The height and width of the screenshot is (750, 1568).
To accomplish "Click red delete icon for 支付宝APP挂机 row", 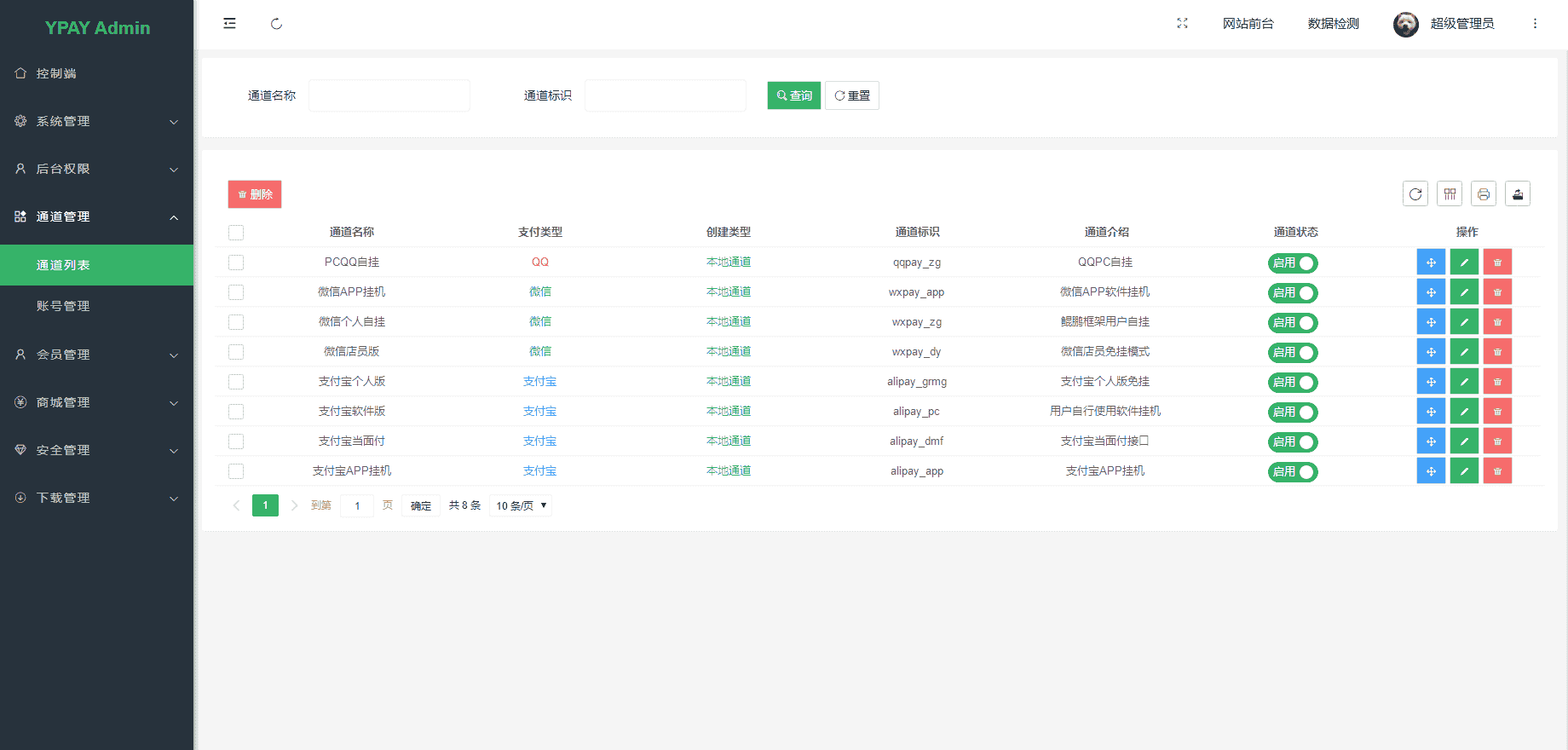I will (1497, 471).
